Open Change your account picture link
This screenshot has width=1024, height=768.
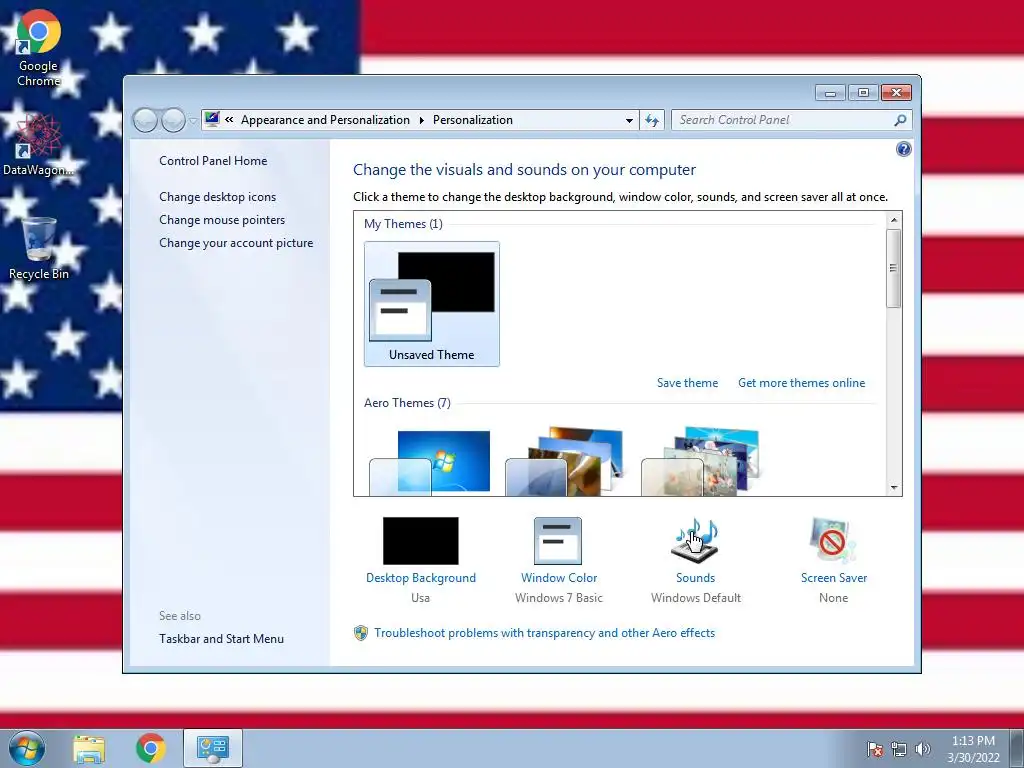(x=236, y=243)
